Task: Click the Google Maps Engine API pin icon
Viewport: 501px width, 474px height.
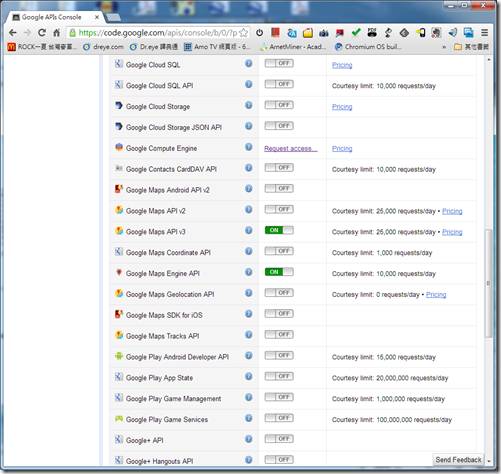Action: tap(119, 272)
